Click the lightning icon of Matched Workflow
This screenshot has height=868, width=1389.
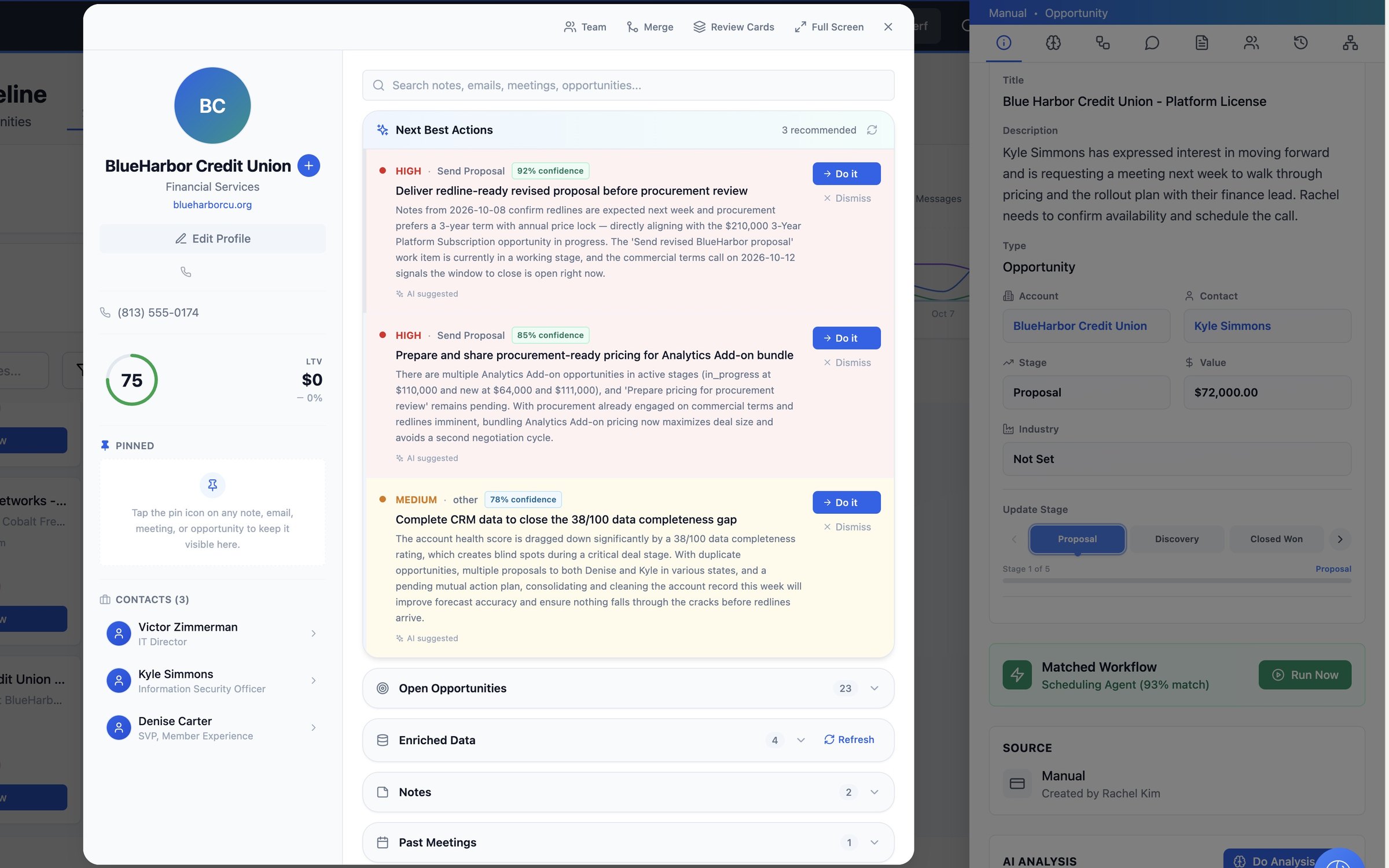(x=1017, y=675)
